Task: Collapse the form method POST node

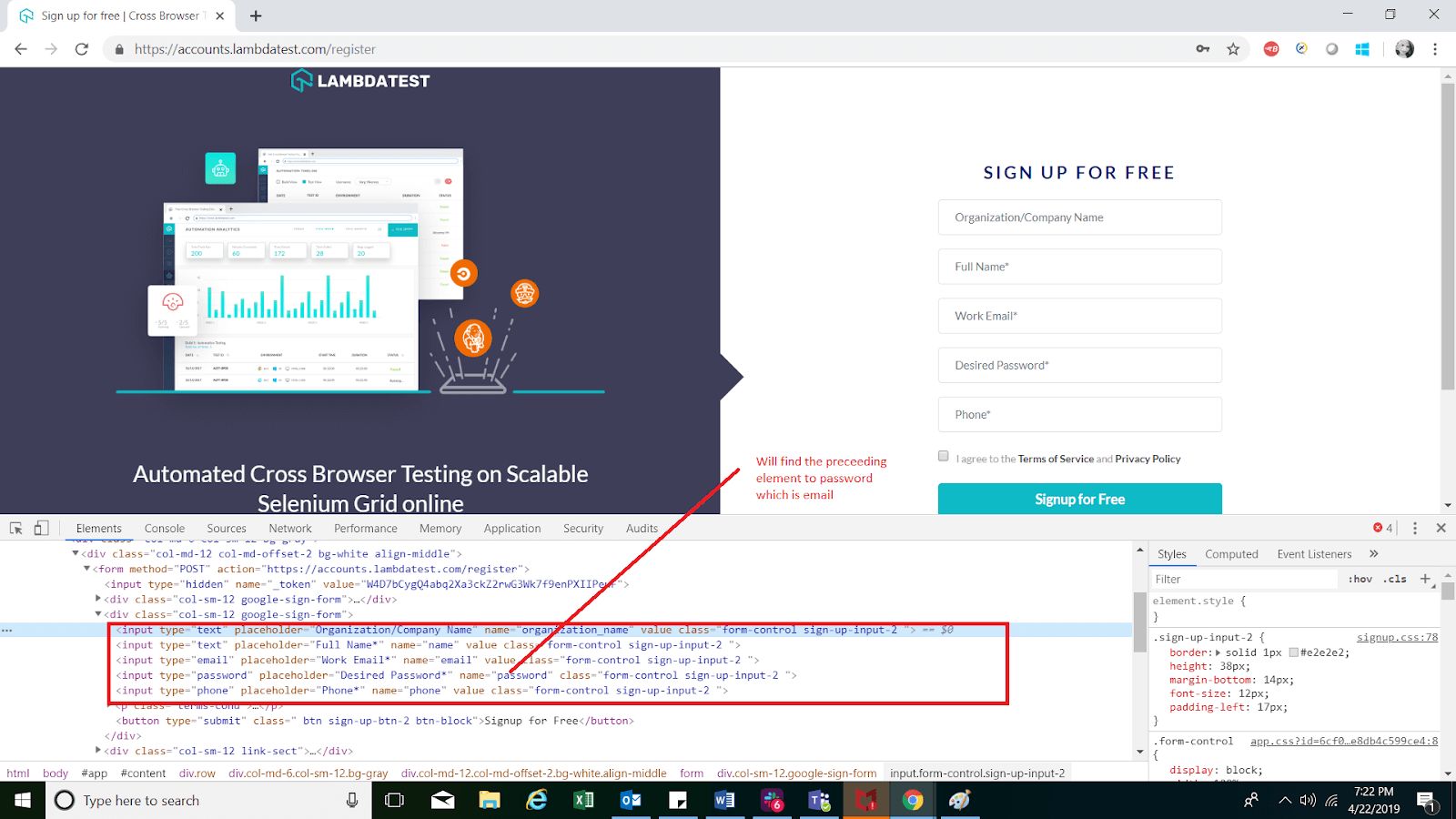Action: [x=86, y=569]
